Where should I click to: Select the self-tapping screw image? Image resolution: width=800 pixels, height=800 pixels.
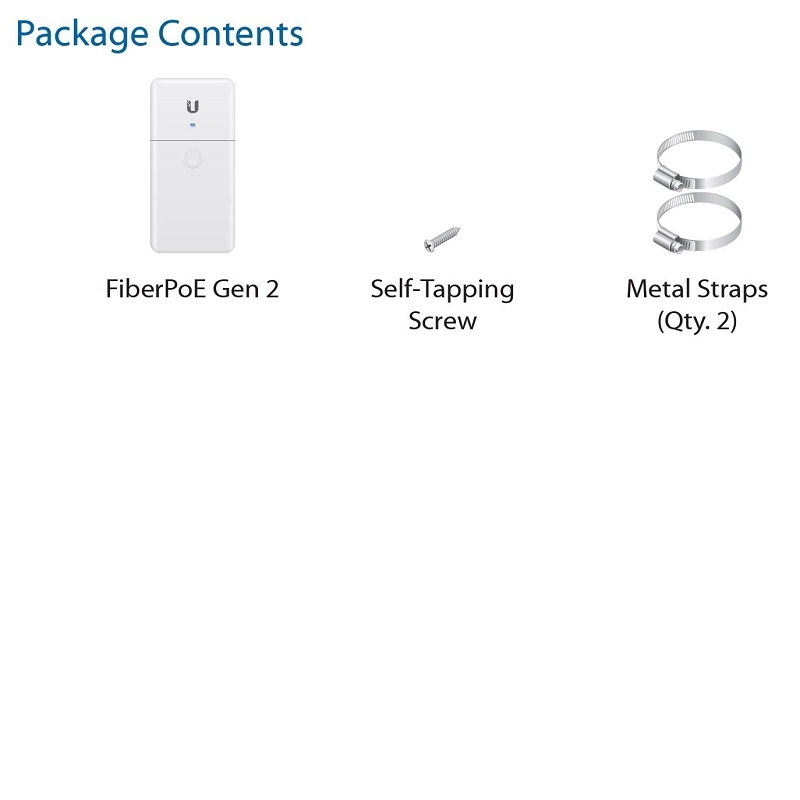point(442,239)
